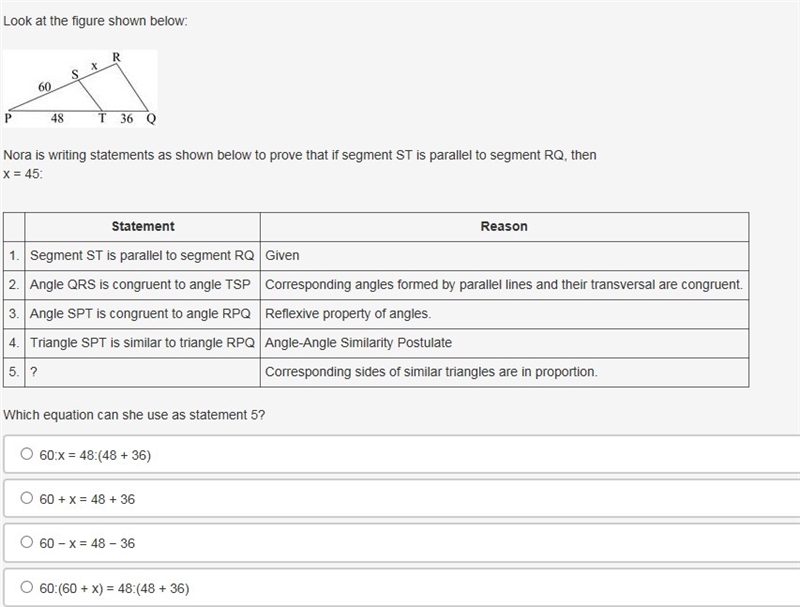Click the Reflexive property of angles reason

pos(348,314)
